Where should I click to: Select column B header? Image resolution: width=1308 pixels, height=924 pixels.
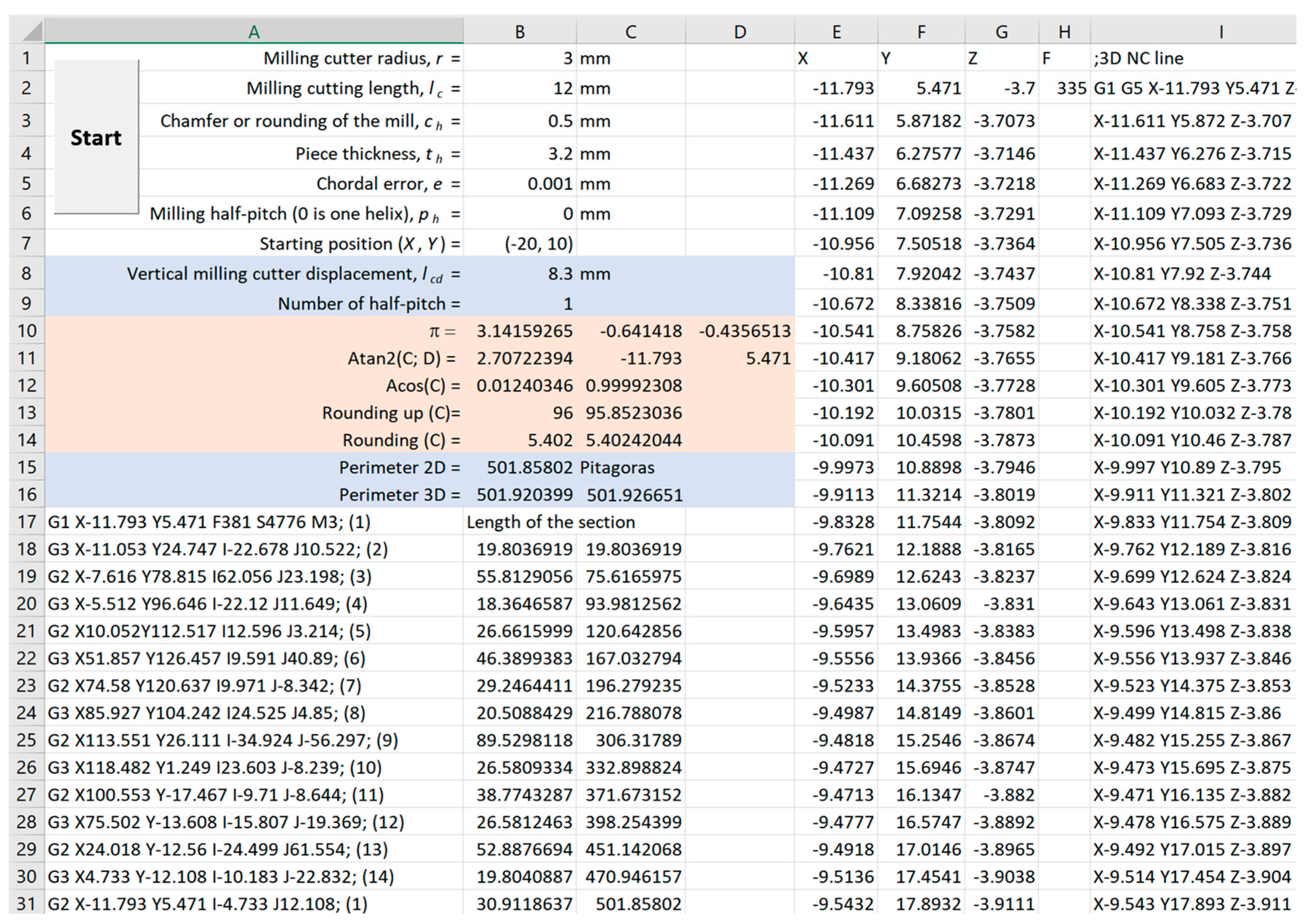[x=519, y=32]
